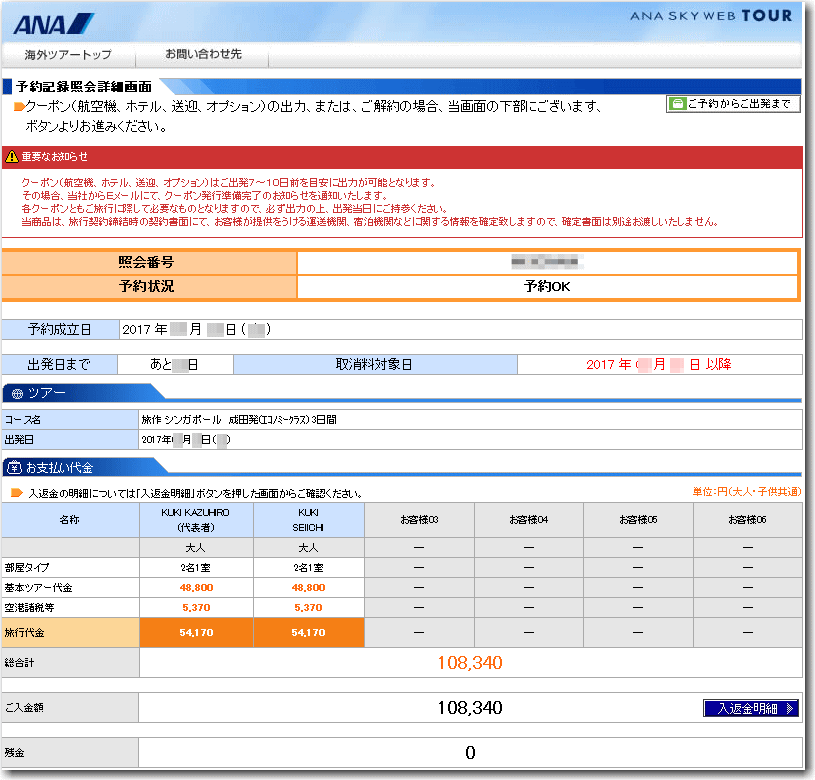Select the 予約OK status cell
815x780 pixels.
click(547, 286)
